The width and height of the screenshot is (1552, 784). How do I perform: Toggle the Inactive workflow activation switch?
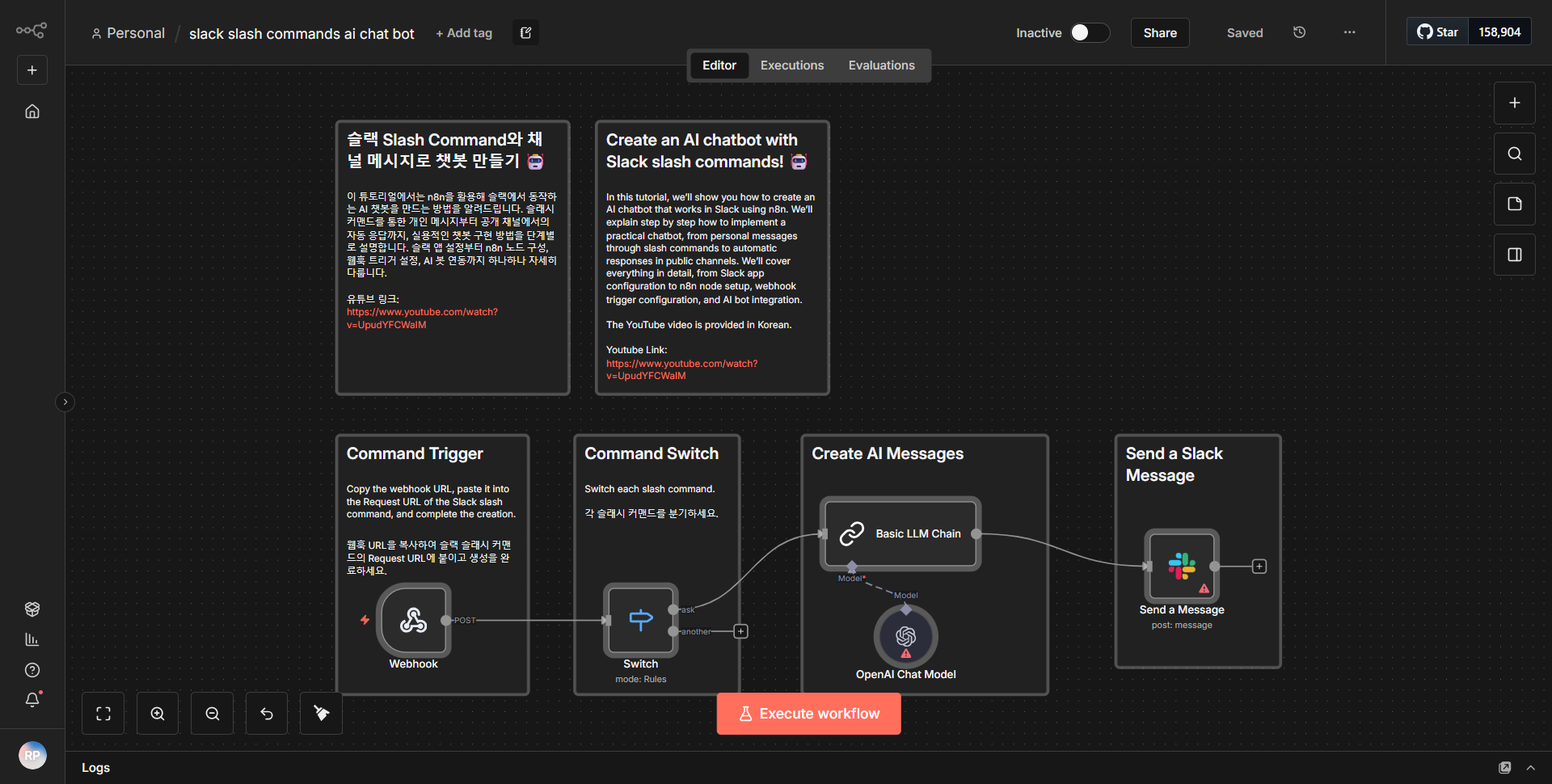coord(1089,32)
